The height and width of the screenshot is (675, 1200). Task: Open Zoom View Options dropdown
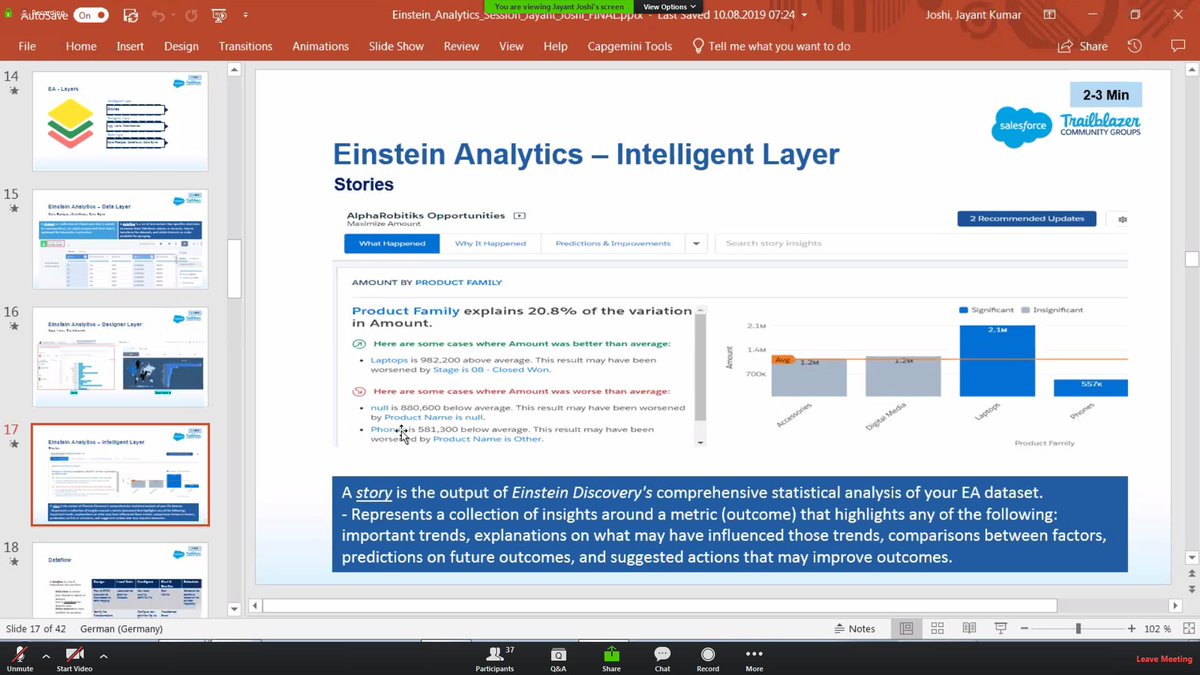[670, 6]
